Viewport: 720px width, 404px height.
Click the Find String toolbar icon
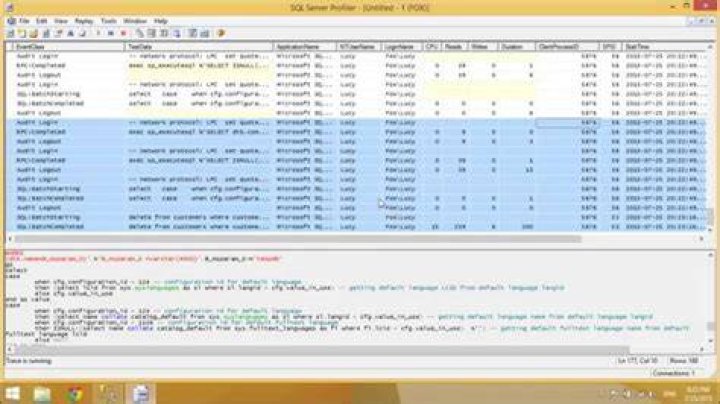[x=71, y=34]
